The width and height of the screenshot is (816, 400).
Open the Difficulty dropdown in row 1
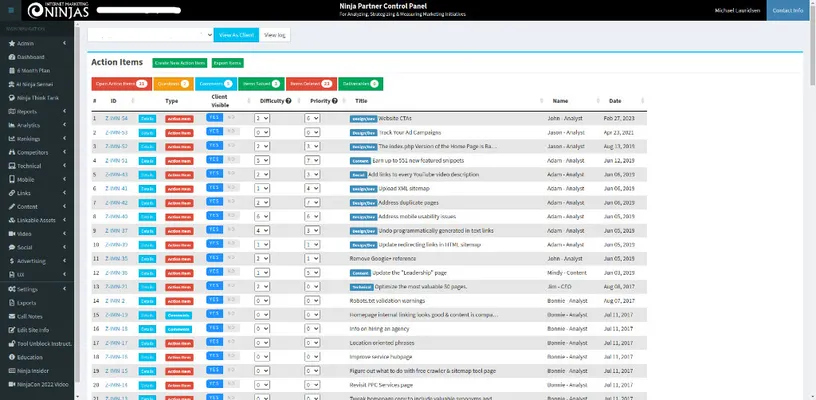coord(262,118)
